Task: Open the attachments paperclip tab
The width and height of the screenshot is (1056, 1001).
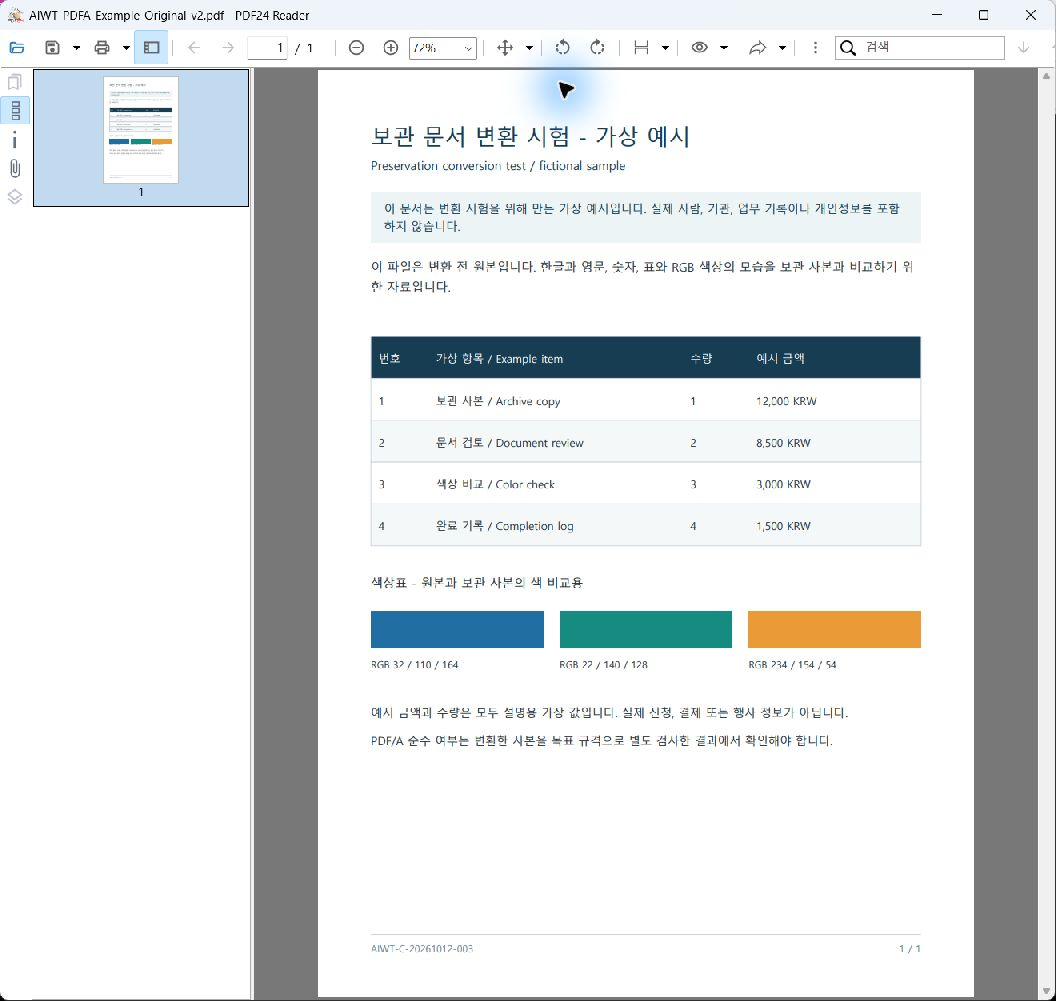Action: (x=15, y=168)
